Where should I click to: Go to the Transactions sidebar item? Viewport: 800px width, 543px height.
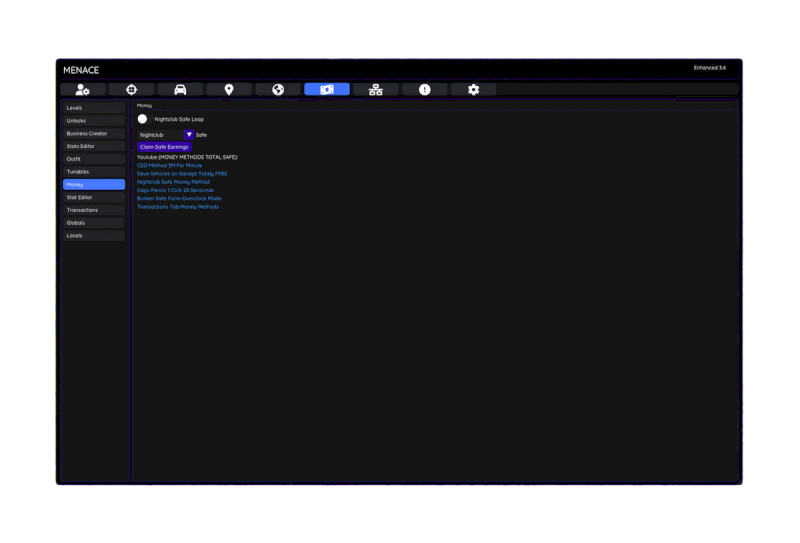[94, 210]
